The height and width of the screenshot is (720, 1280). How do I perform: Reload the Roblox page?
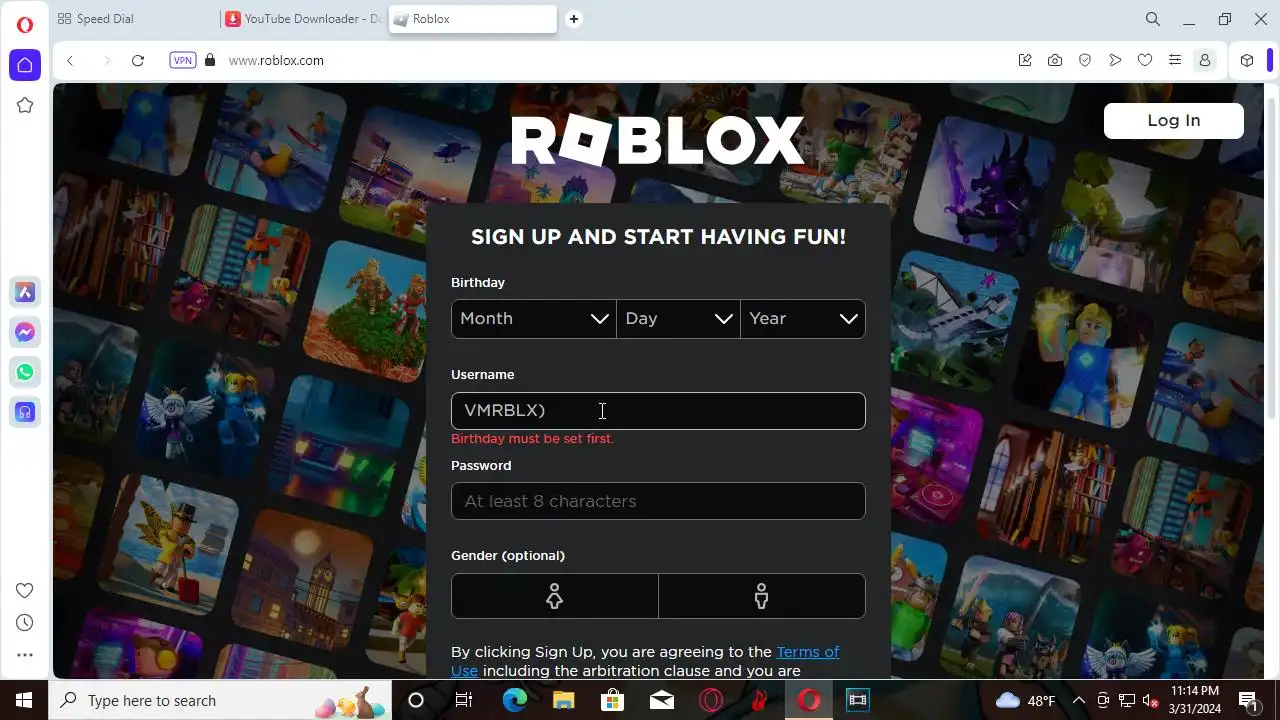click(x=138, y=60)
